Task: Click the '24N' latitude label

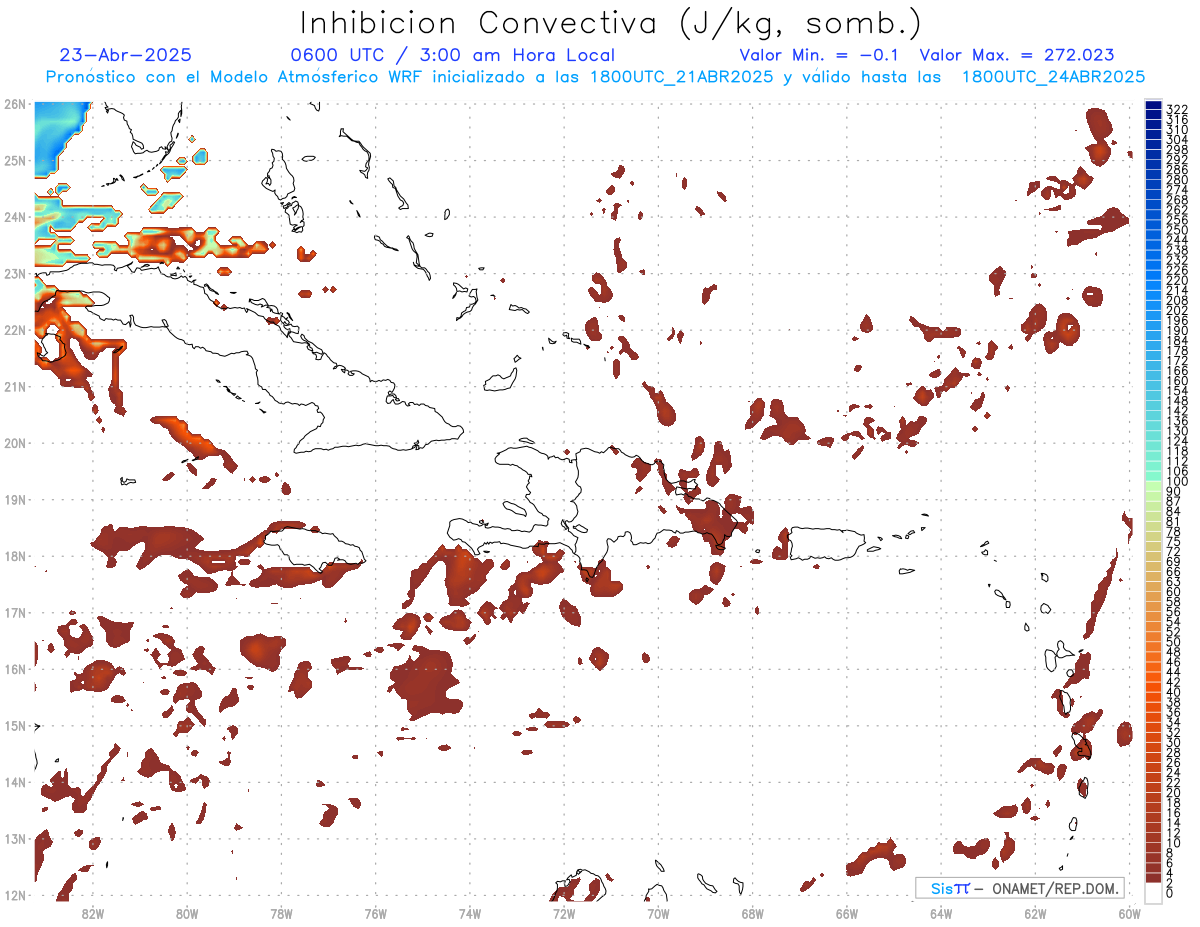Action: coord(15,217)
